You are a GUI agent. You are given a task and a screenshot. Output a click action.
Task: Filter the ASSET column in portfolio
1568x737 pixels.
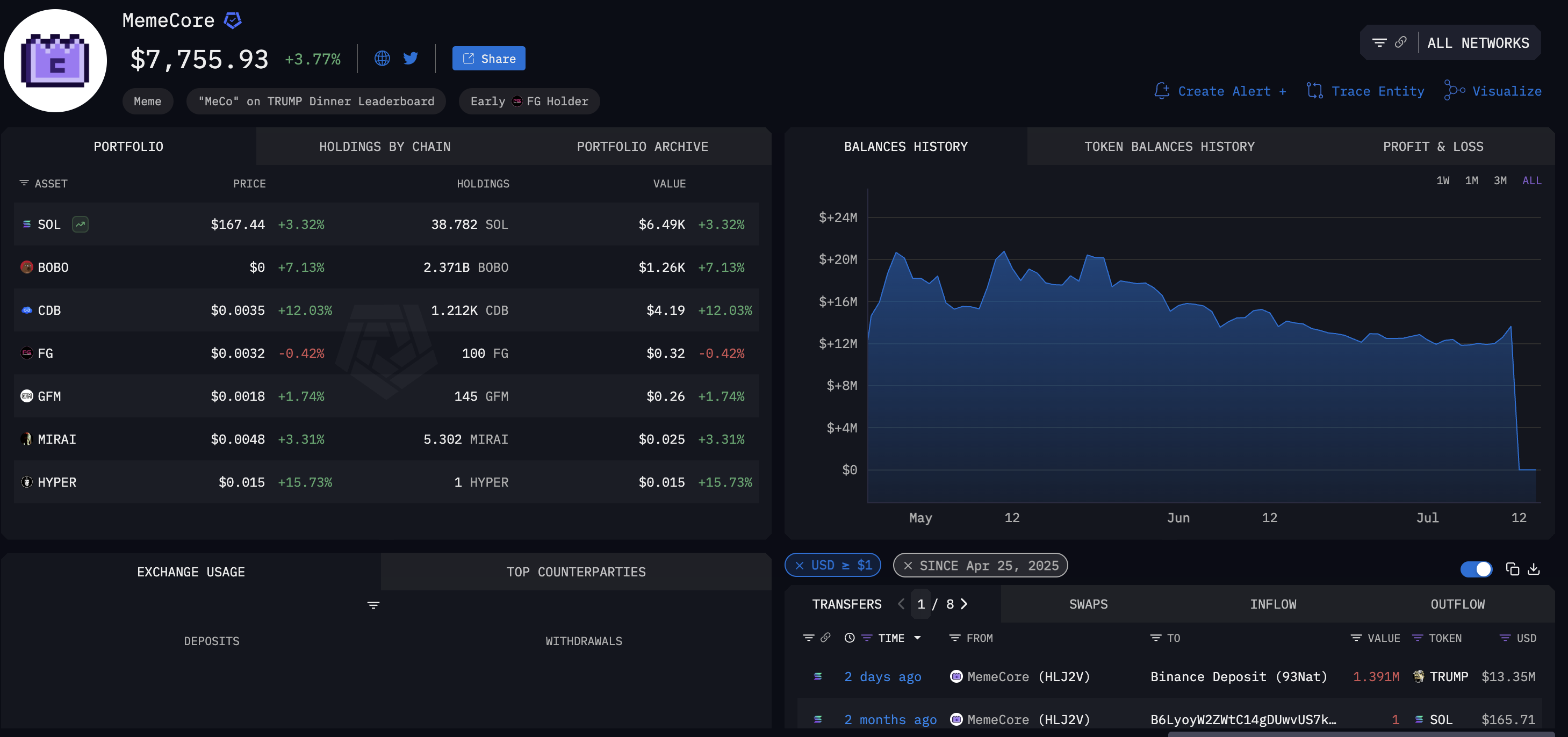click(24, 183)
